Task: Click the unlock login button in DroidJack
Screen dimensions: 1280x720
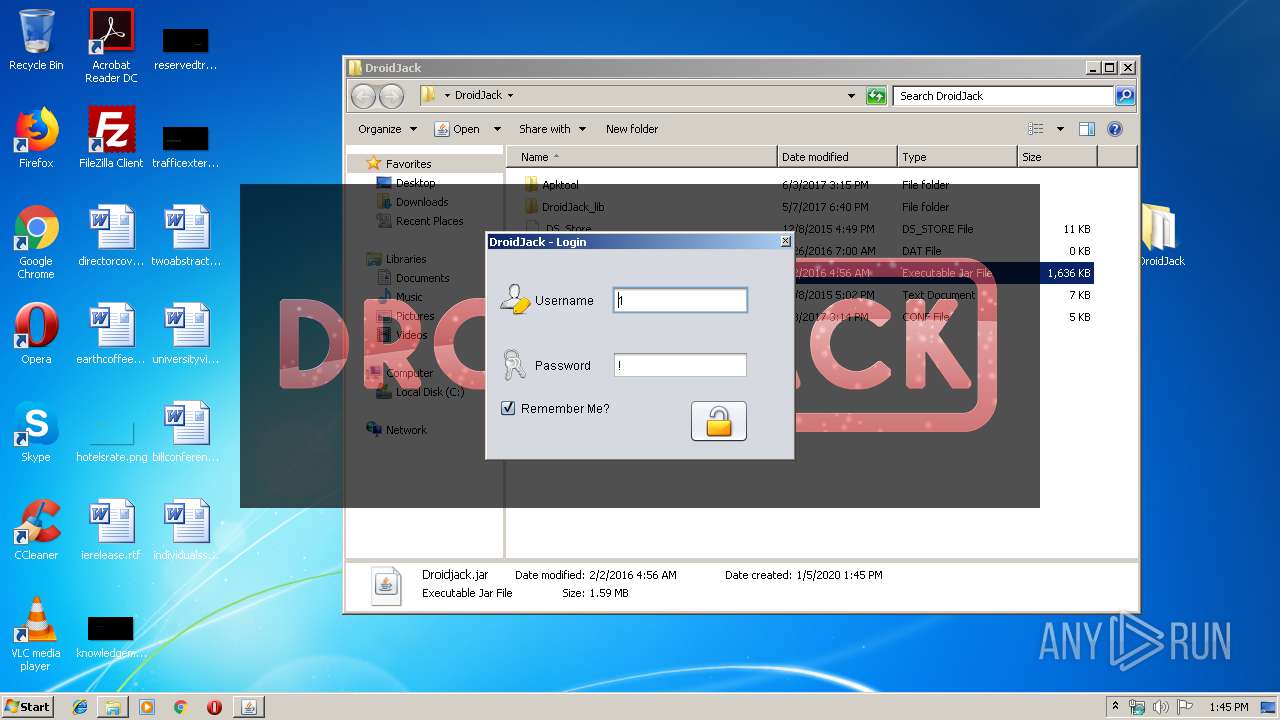Action: 718,421
